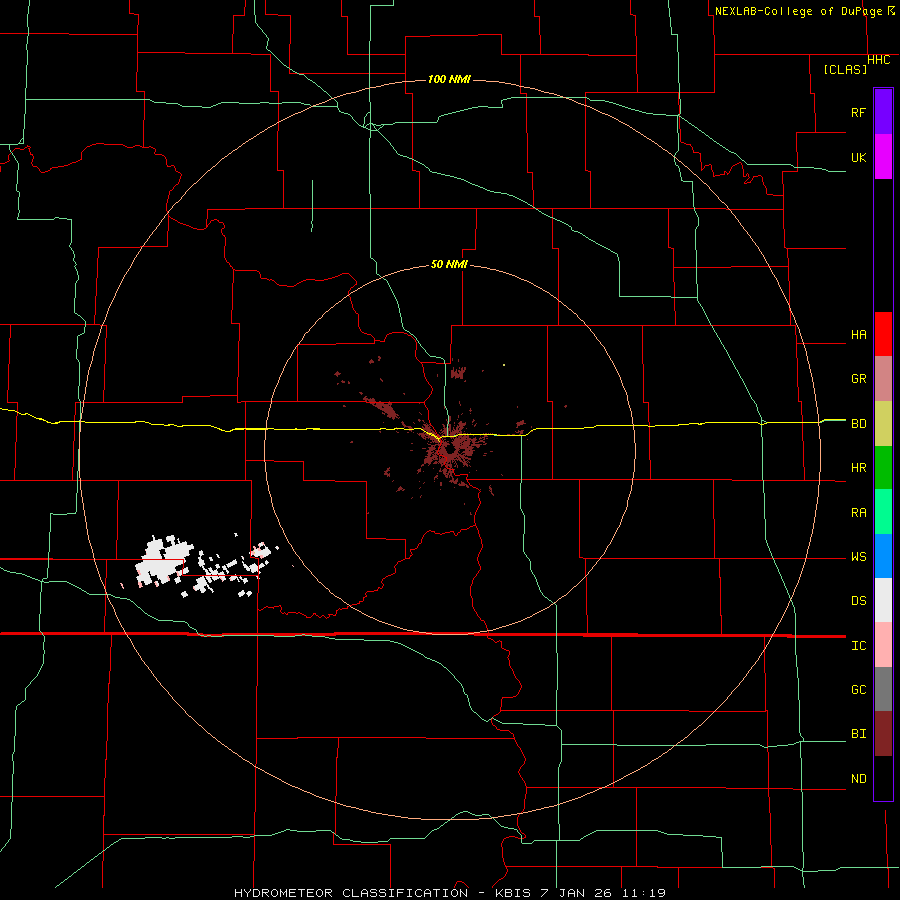This screenshot has width=900, height=900.
Task: Click the HA legend label
Action: click(x=858, y=335)
